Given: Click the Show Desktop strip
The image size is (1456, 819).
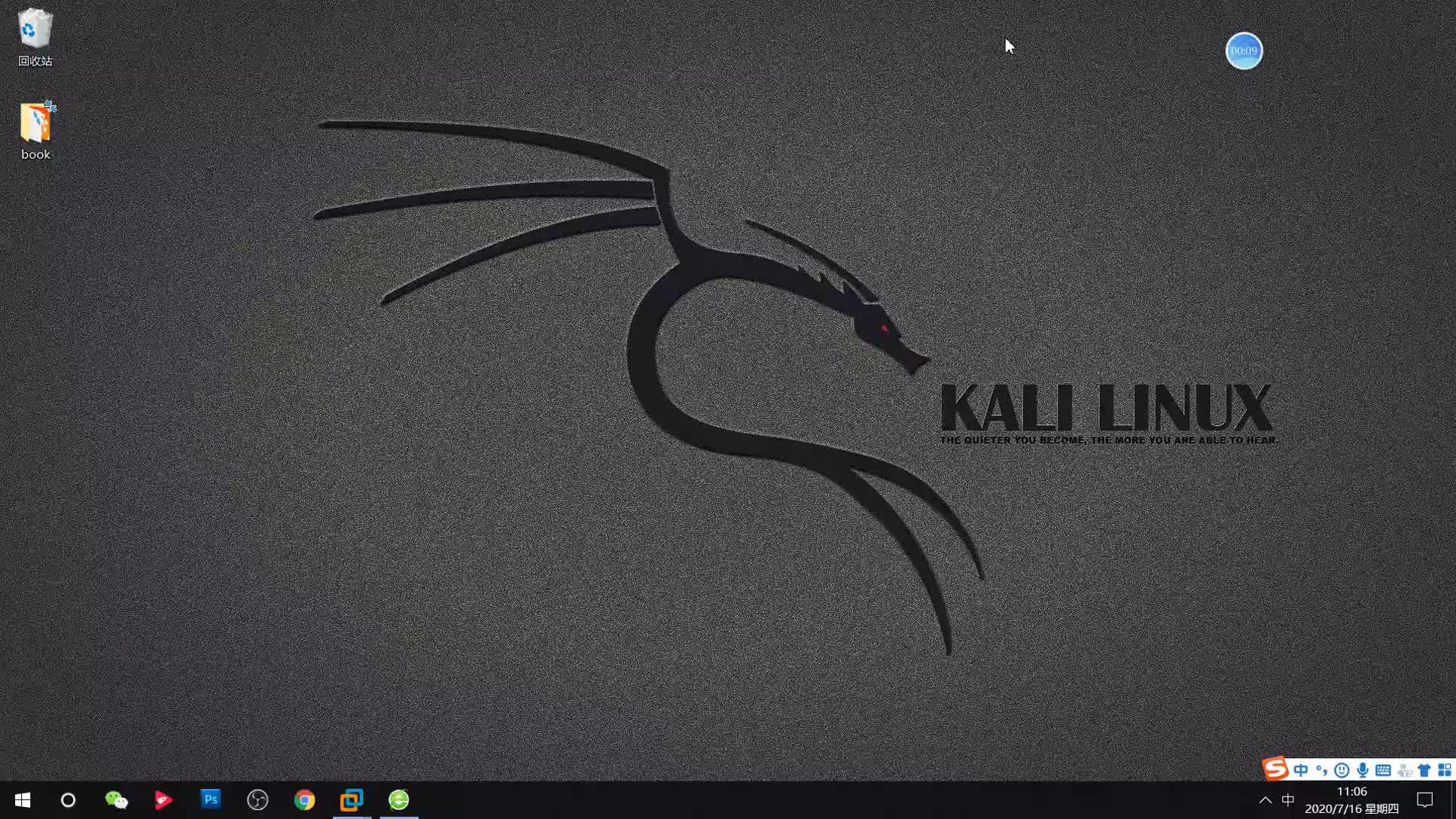Looking at the screenshot, I should click(x=1453, y=799).
